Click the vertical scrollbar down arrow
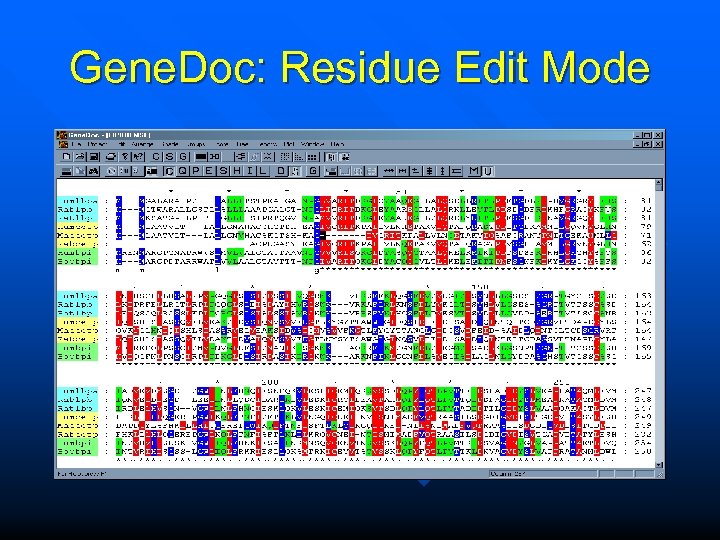The height and width of the screenshot is (540, 720). coord(659,465)
